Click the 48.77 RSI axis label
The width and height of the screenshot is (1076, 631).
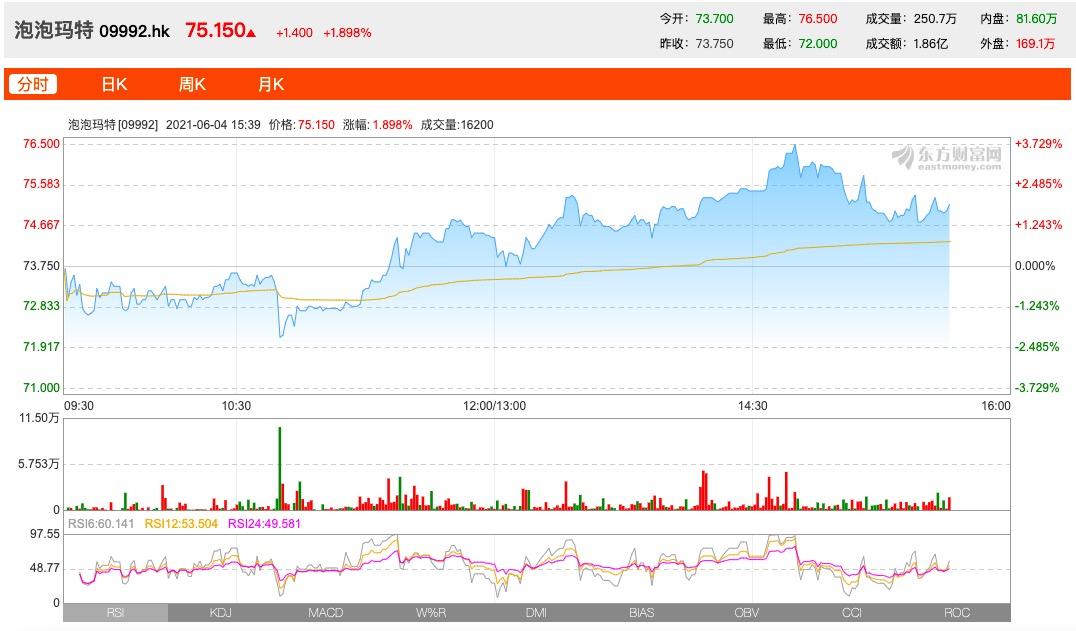[45, 568]
